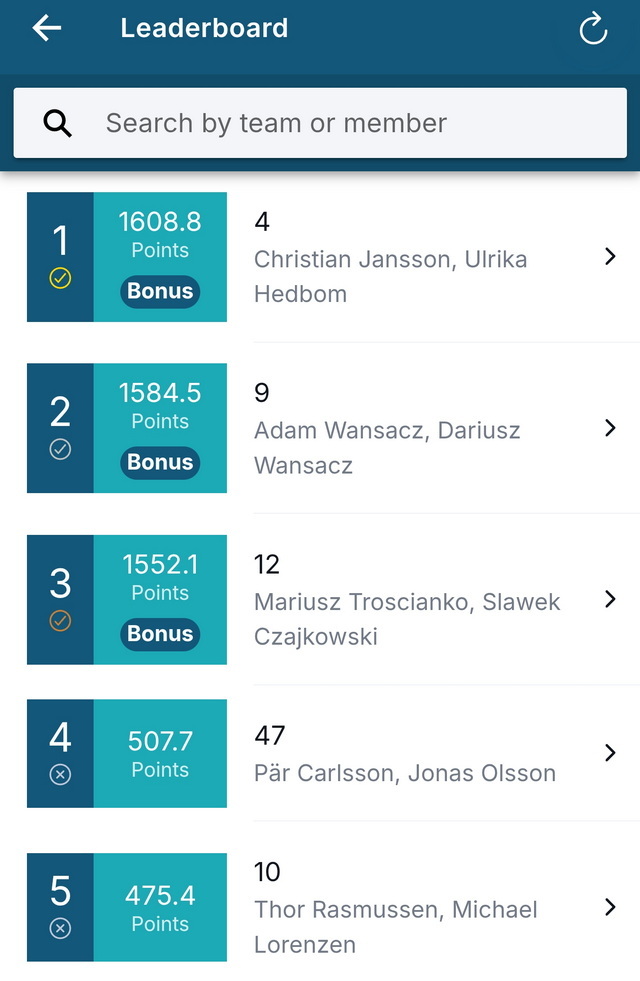This screenshot has width=640, height=981.
Task: Open details chevron for team 47
Action: pos(611,753)
